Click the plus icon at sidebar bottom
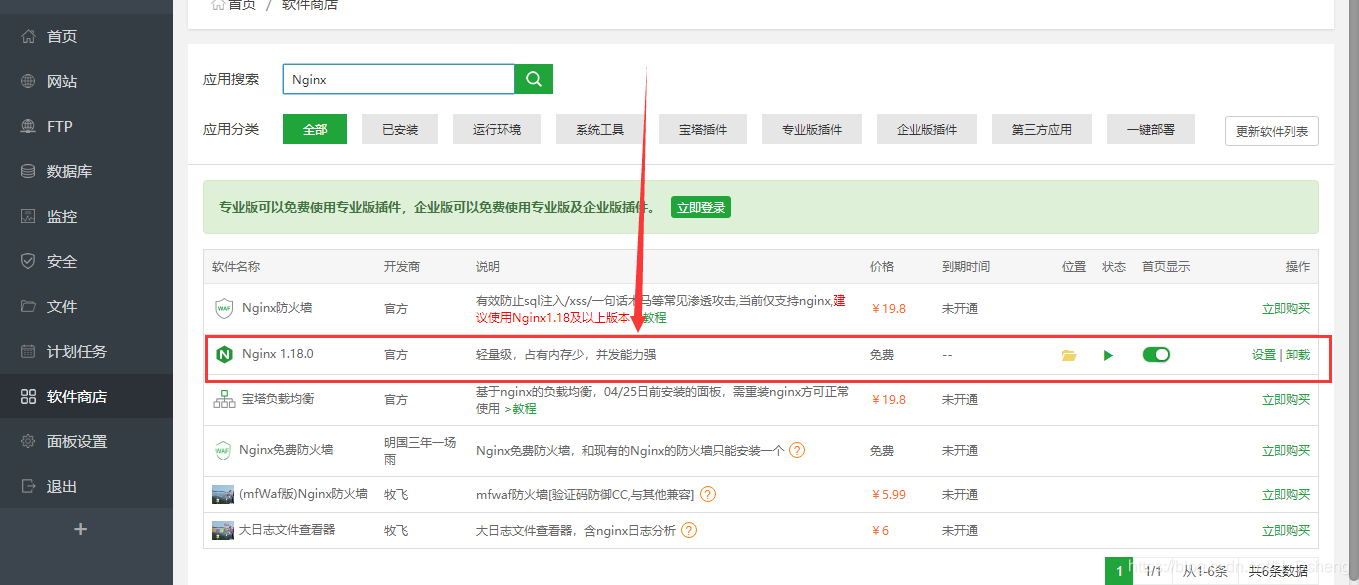Image resolution: width=1359 pixels, height=585 pixels. click(82, 530)
